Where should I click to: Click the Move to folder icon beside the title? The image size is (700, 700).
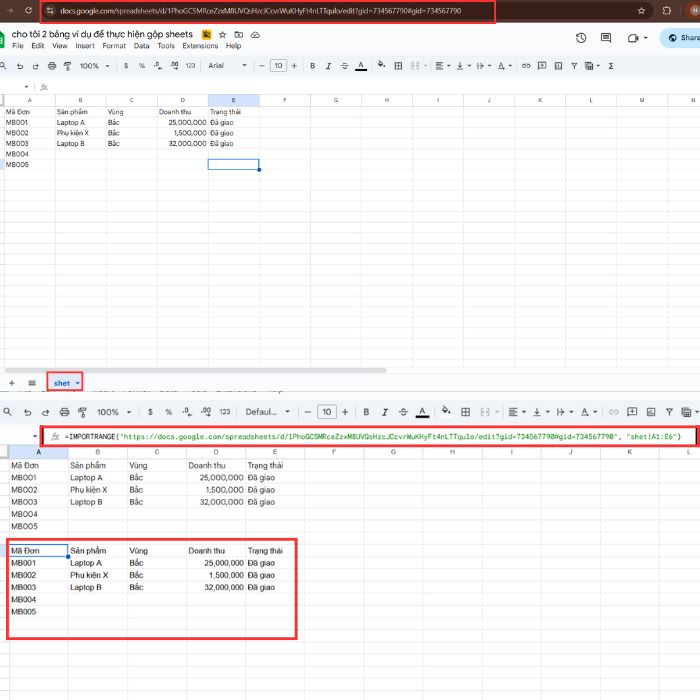239,35
